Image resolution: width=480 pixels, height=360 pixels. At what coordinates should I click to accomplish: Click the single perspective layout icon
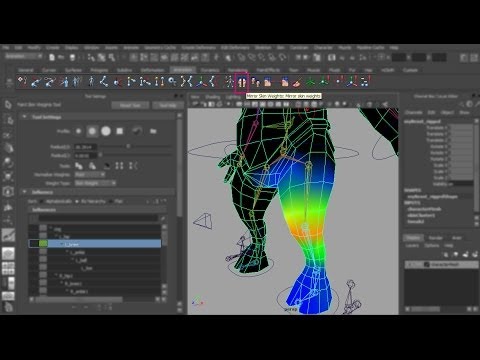[8, 253]
